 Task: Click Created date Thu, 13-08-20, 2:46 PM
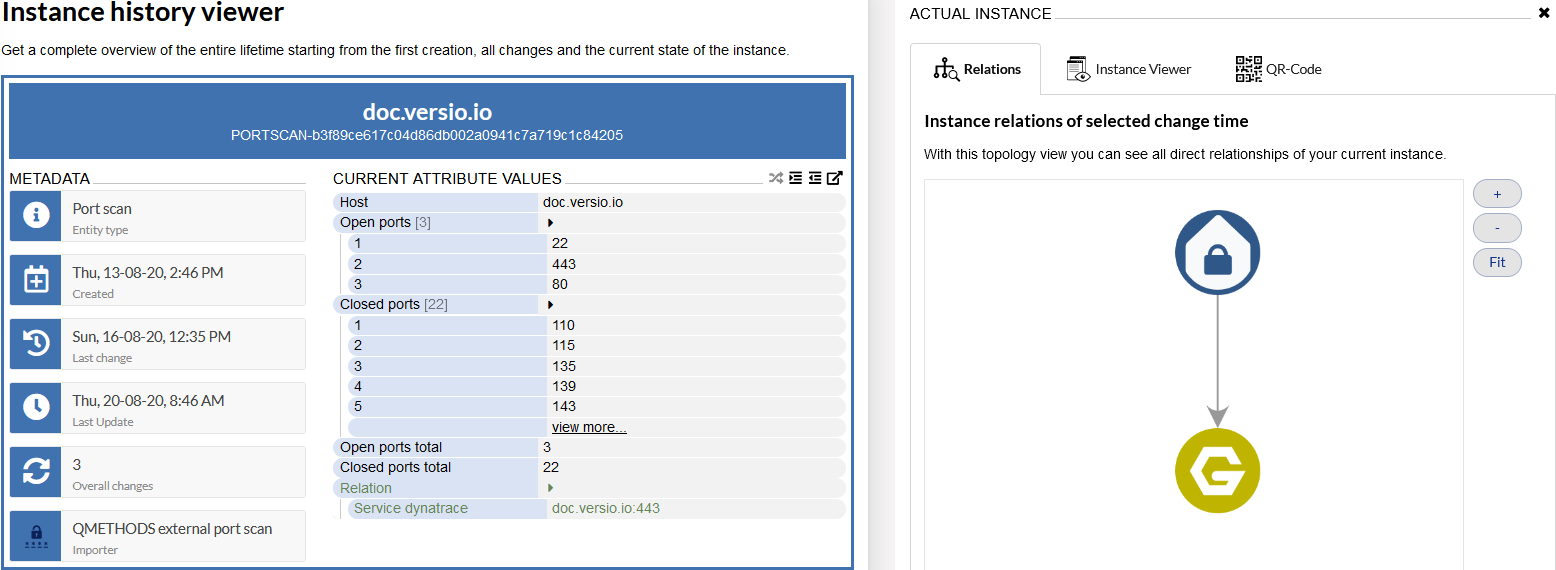(x=148, y=273)
